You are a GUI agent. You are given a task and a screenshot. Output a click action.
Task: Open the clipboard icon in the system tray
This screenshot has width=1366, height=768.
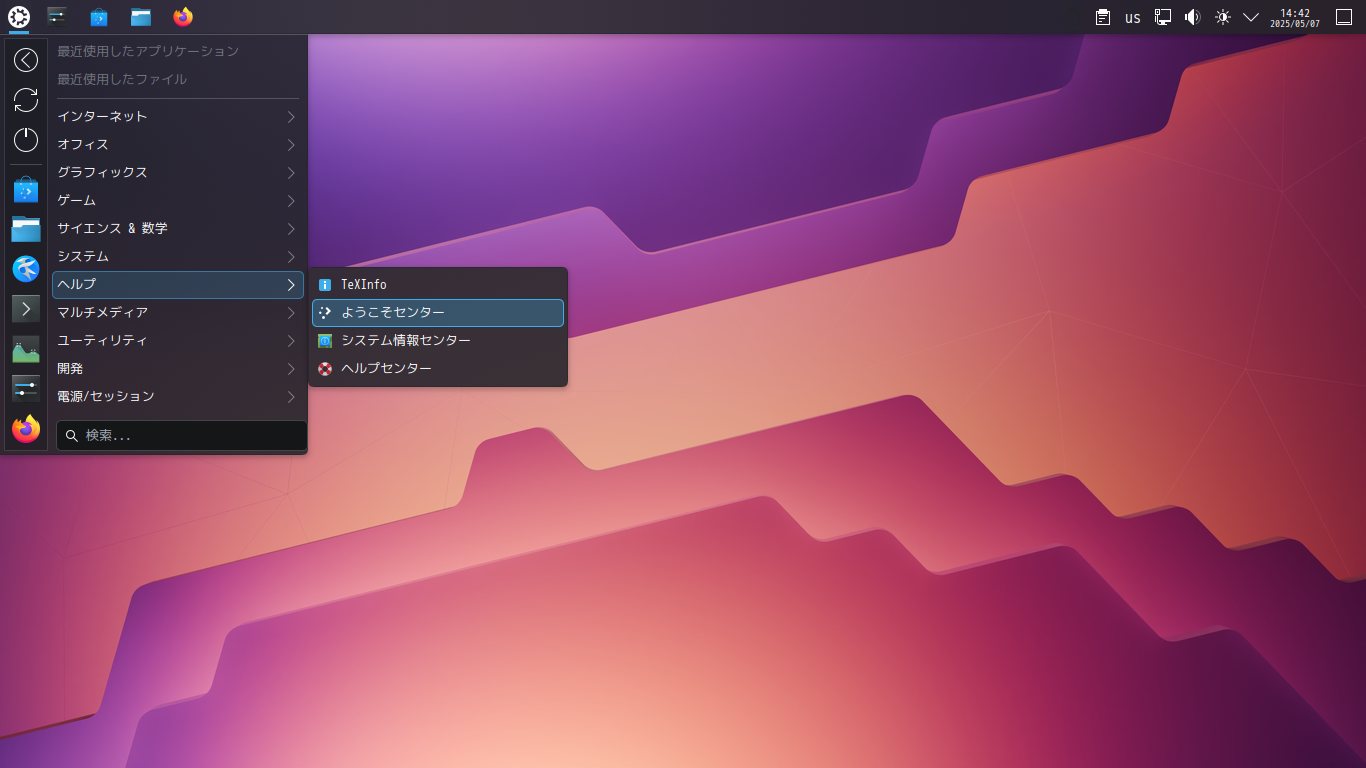[x=1102, y=17]
